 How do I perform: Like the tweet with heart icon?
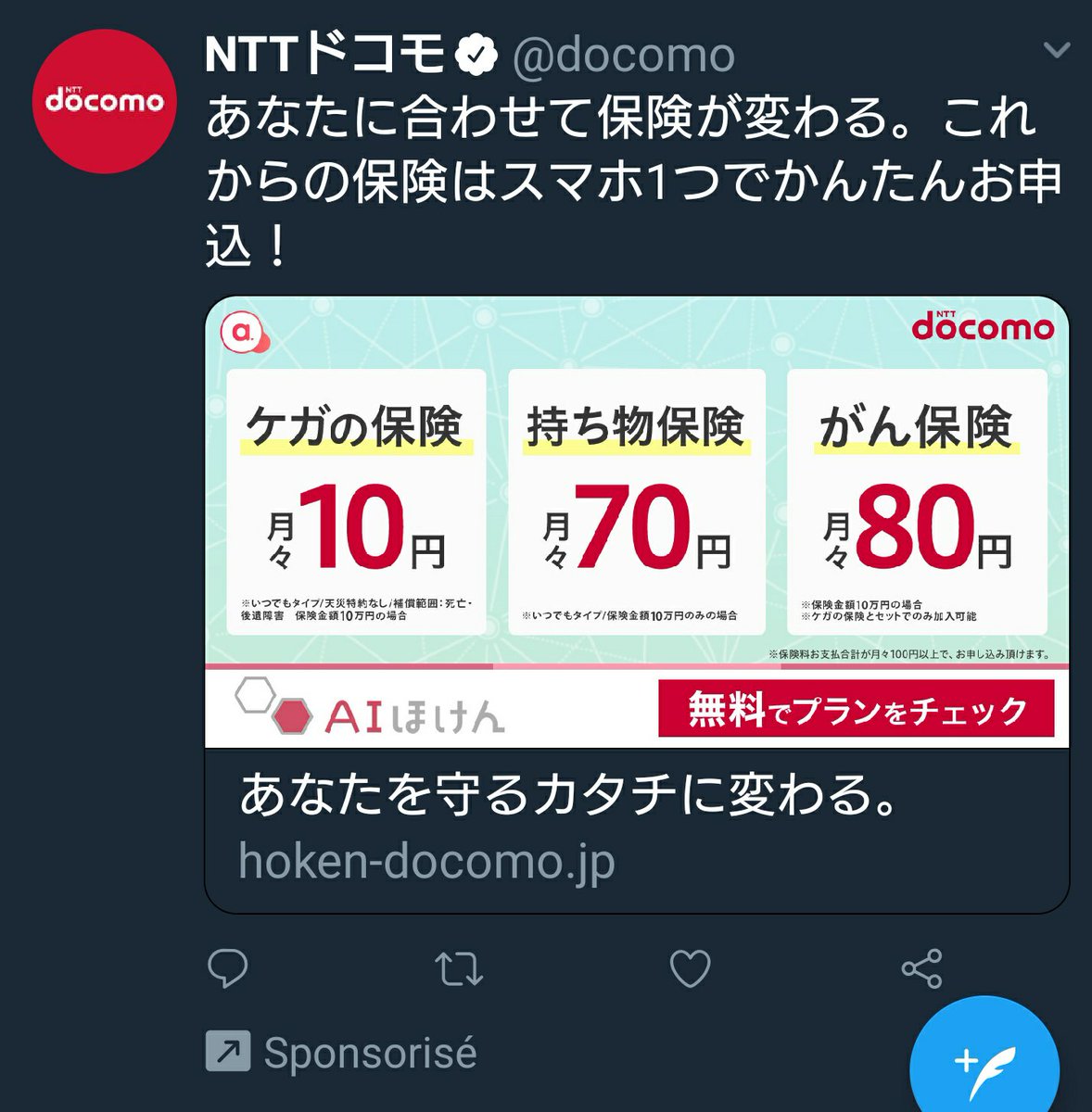tap(691, 968)
